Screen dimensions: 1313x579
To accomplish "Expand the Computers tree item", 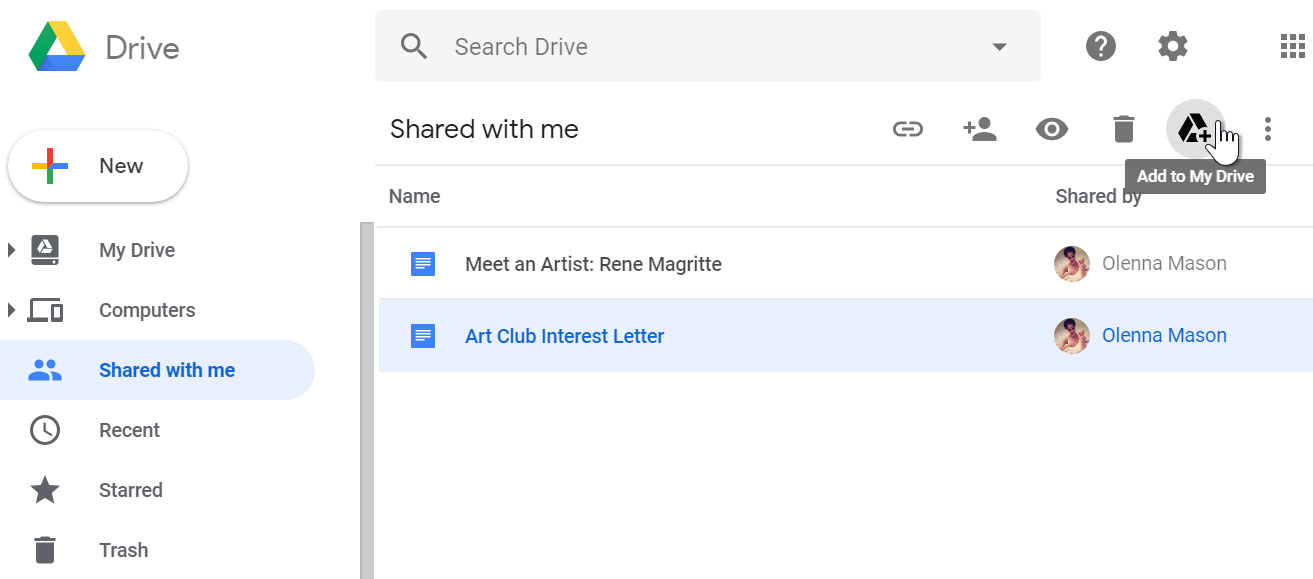I will click(x=12, y=310).
